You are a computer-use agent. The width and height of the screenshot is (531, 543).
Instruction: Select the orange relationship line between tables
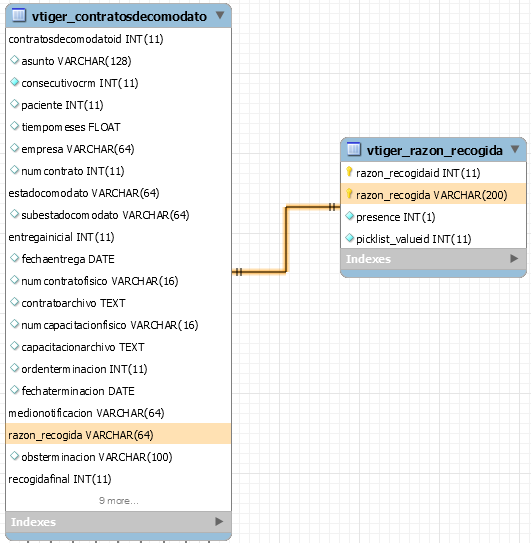286,239
